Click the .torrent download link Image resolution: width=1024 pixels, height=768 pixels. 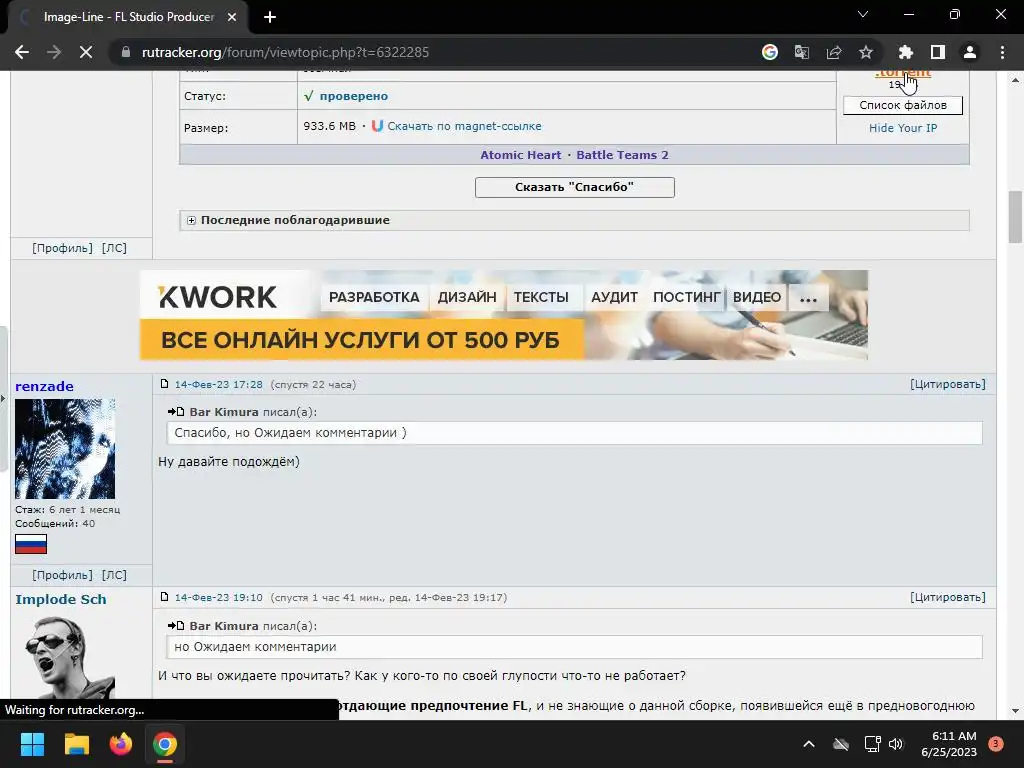pyautogui.click(x=903, y=73)
